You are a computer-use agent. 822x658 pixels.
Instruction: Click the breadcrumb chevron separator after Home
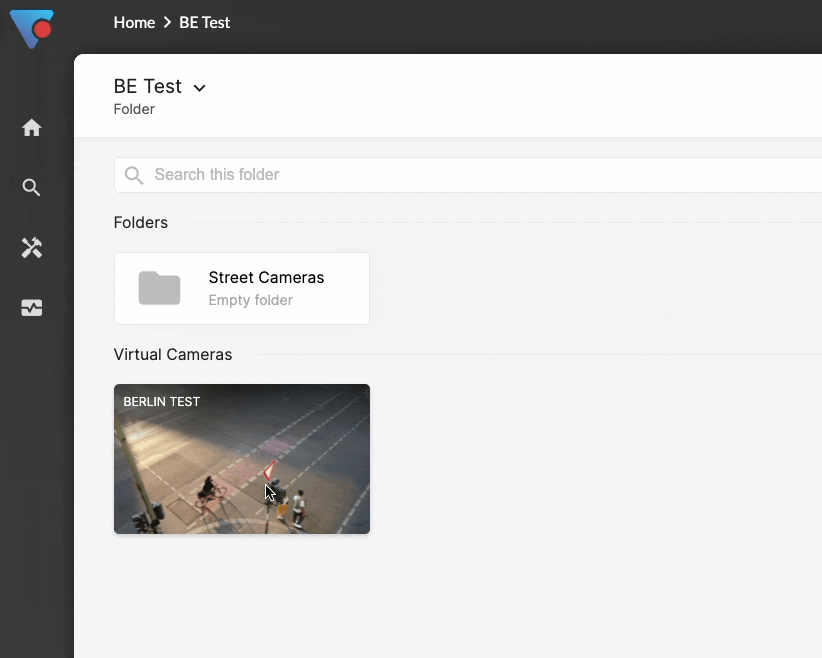pos(167,22)
